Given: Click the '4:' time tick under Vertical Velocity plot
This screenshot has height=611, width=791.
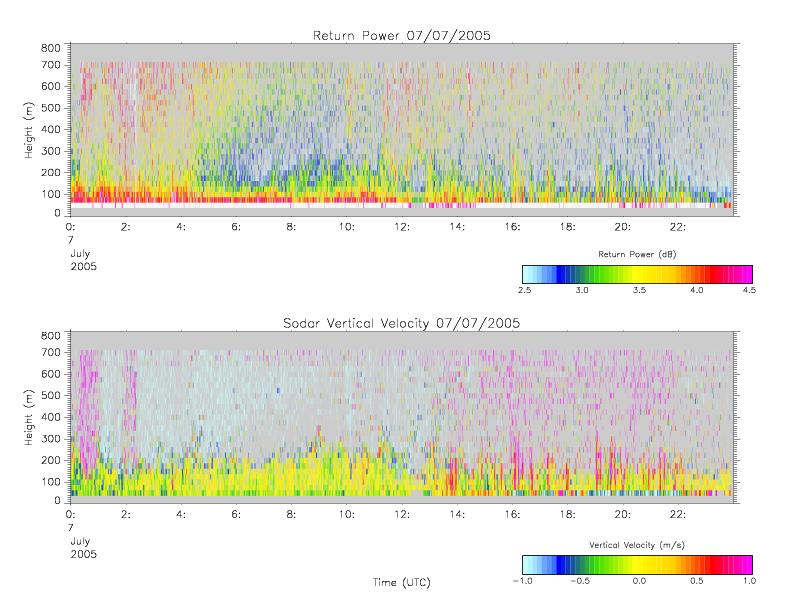Looking at the screenshot, I should coord(181,515).
